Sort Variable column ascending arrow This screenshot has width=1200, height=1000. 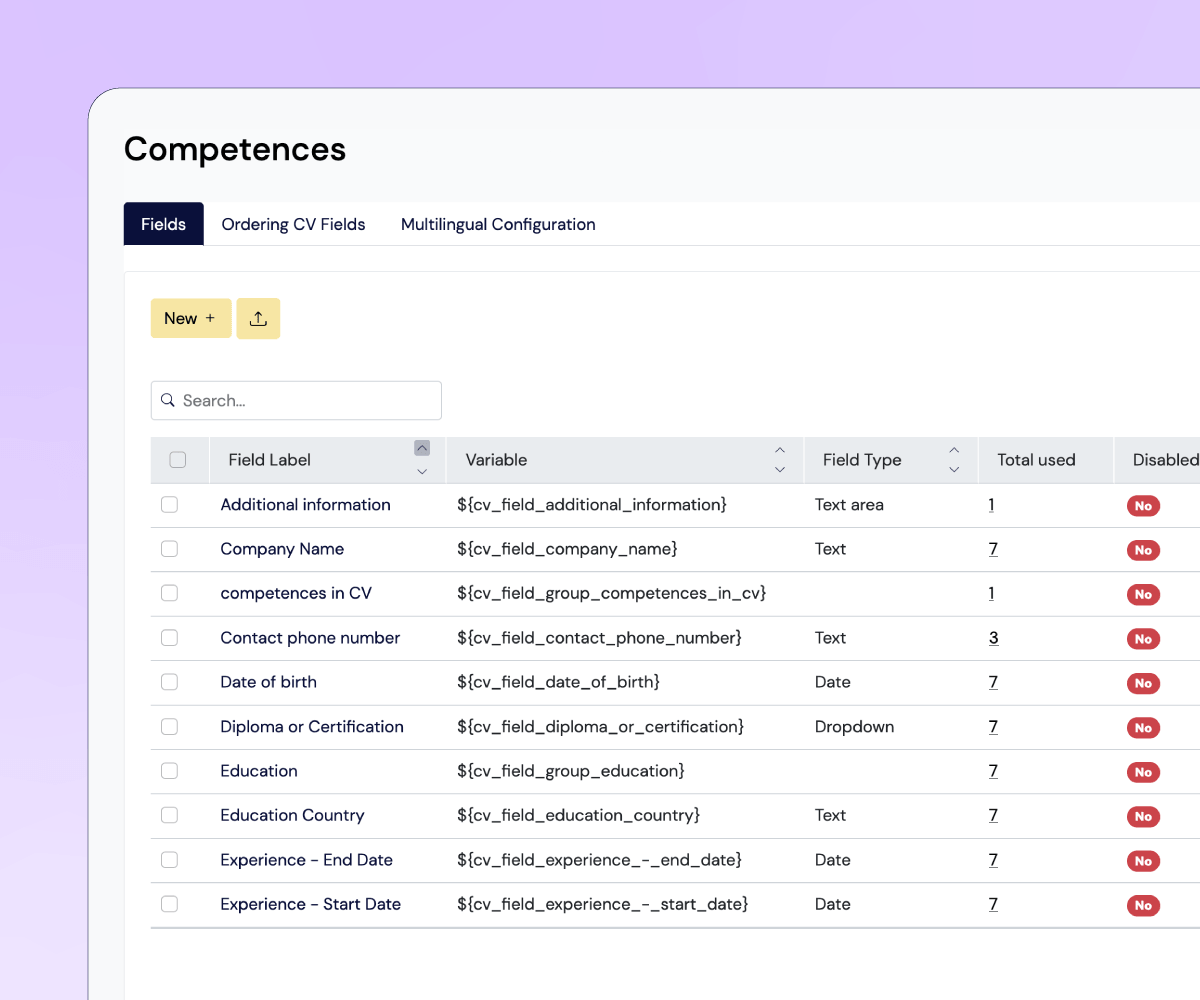pyautogui.click(x=780, y=450)
